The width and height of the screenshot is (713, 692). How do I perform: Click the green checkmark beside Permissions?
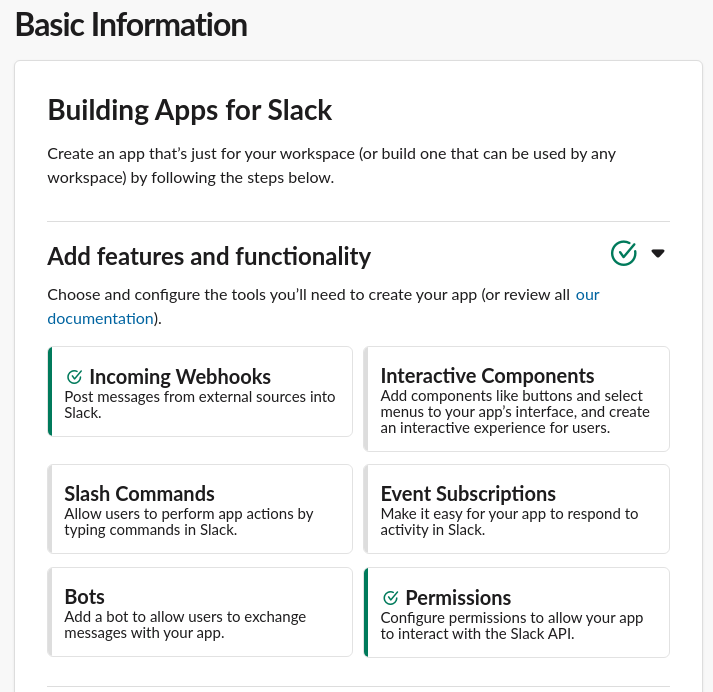[391, 597]
